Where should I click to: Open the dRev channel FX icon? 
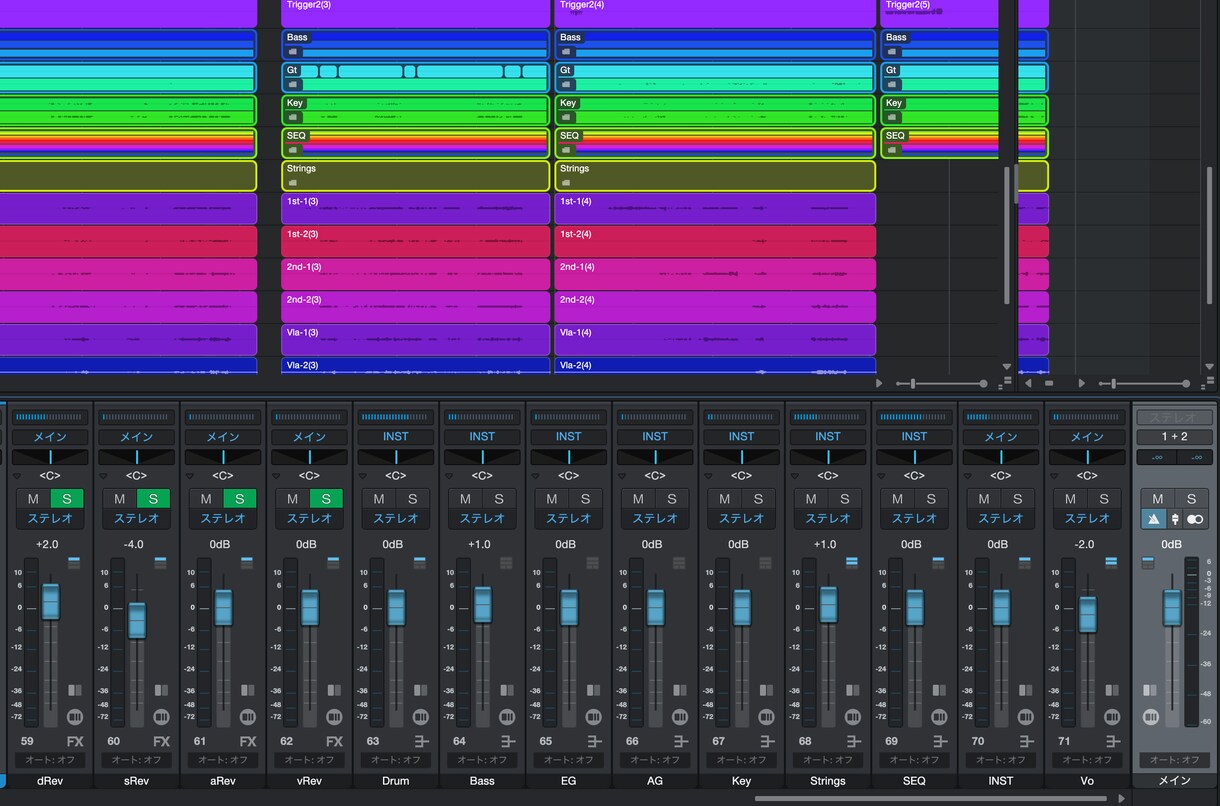coord(75,741)
